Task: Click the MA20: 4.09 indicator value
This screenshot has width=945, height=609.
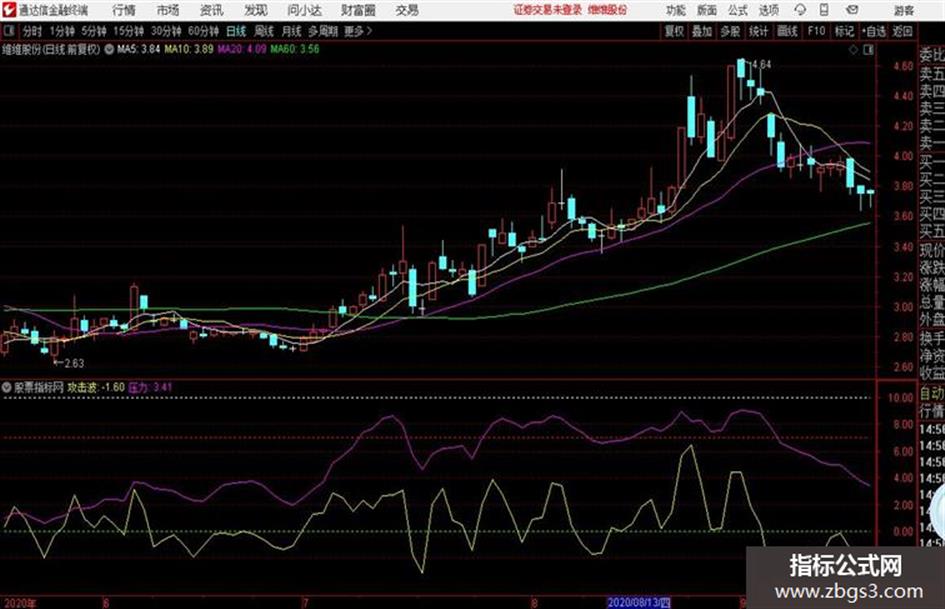Action: point(242,49)
